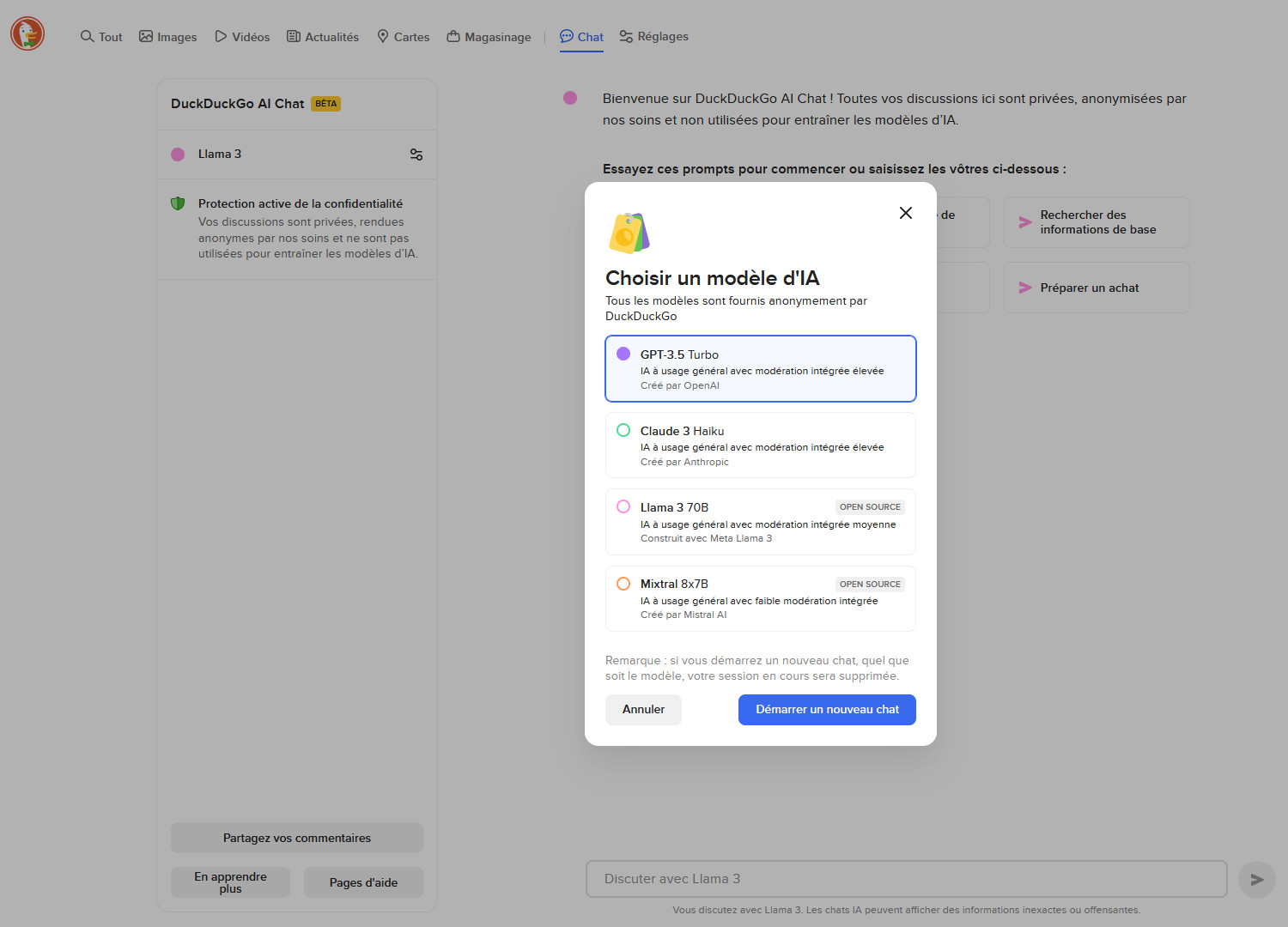Open the Tout search tab
This screenshot has height=927, width=1288.
pyautogui.click(x=101, y=37)
